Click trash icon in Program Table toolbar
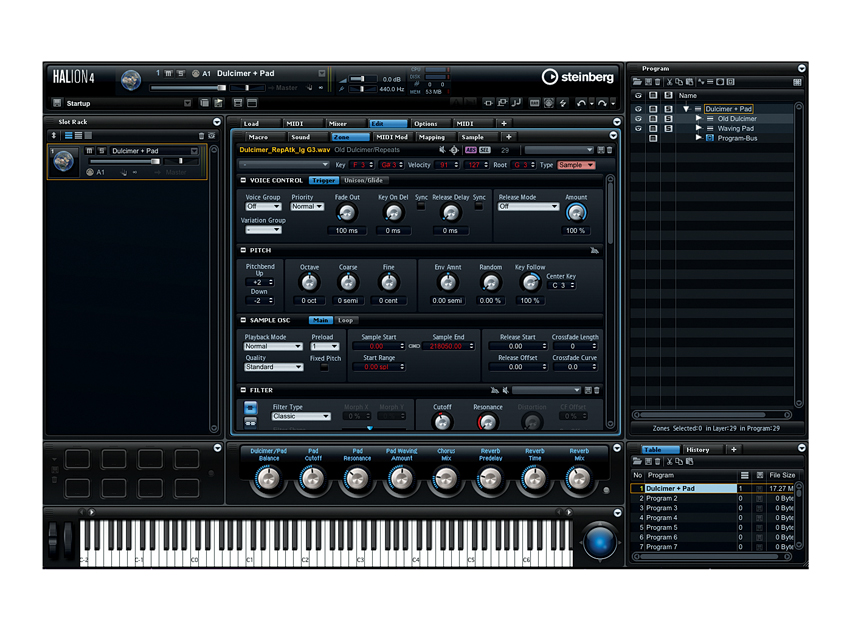Screen dimensions: 850x638 [x=658, y=461]
